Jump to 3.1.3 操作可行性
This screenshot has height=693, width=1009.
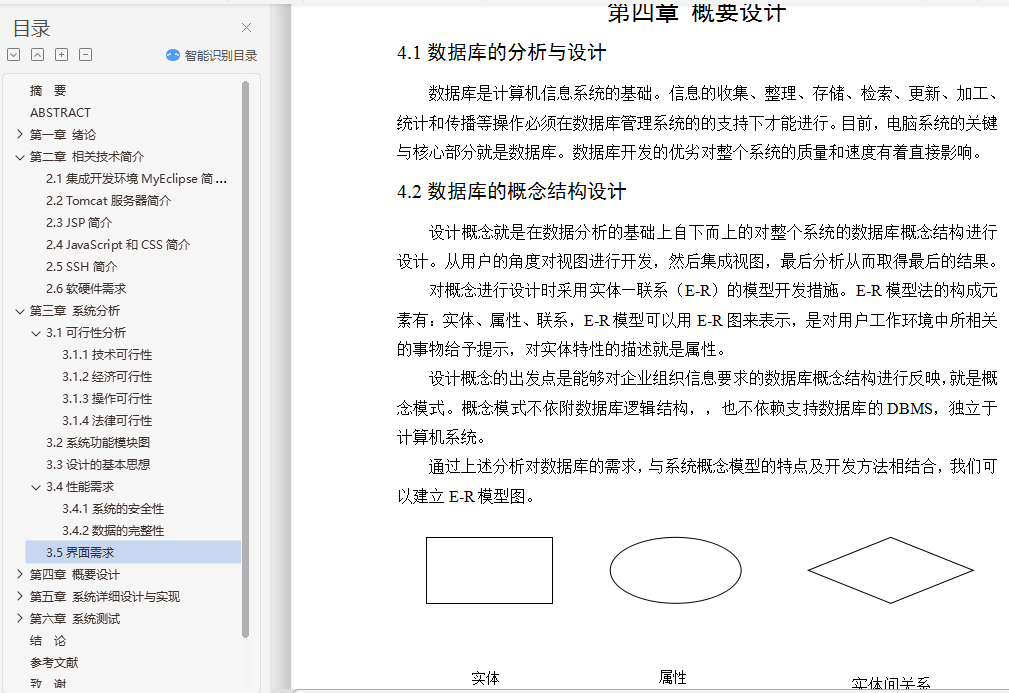[x=107, y=398]
